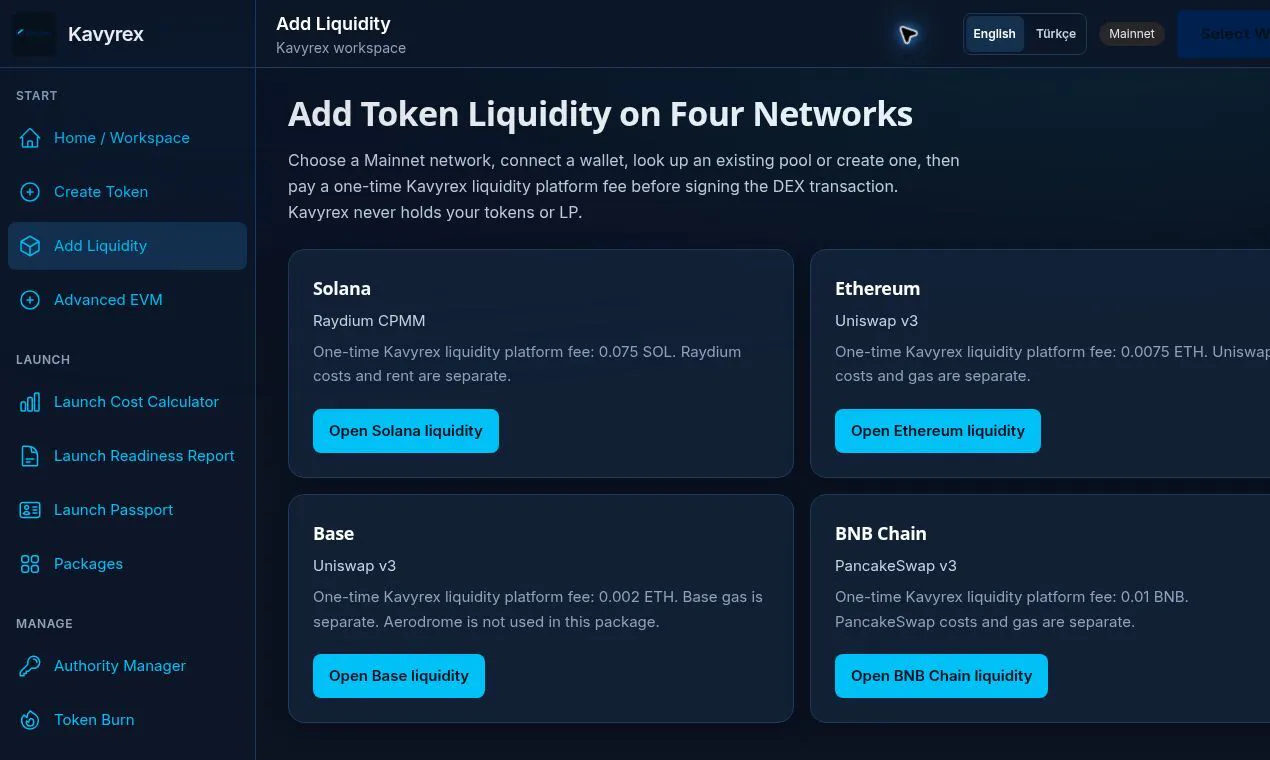Open Ethereum liquidity

(x=938, y=431)
